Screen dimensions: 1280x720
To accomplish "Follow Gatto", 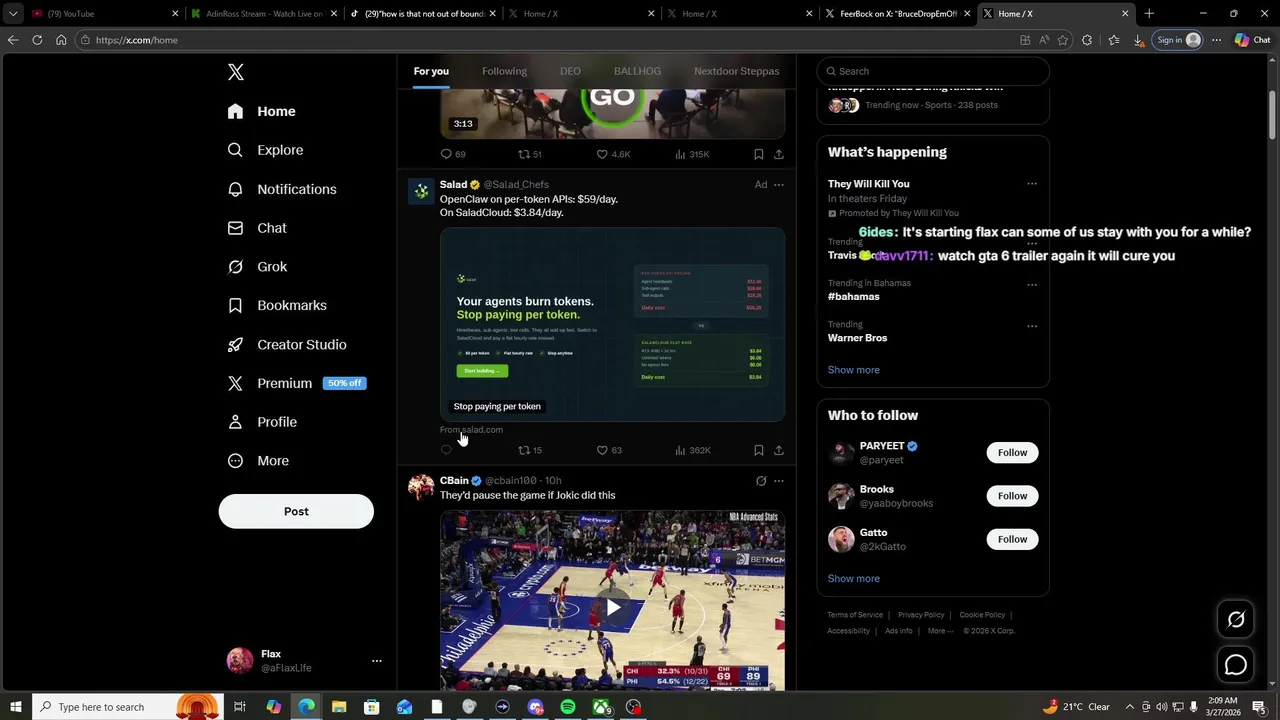I will coord(1012,539).
